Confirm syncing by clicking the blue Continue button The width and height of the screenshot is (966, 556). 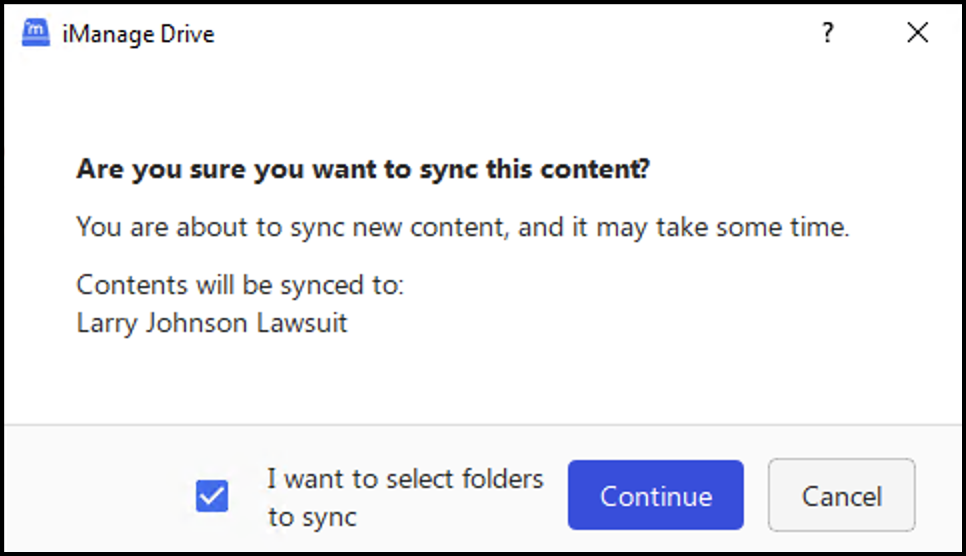(x=655, y=496)
